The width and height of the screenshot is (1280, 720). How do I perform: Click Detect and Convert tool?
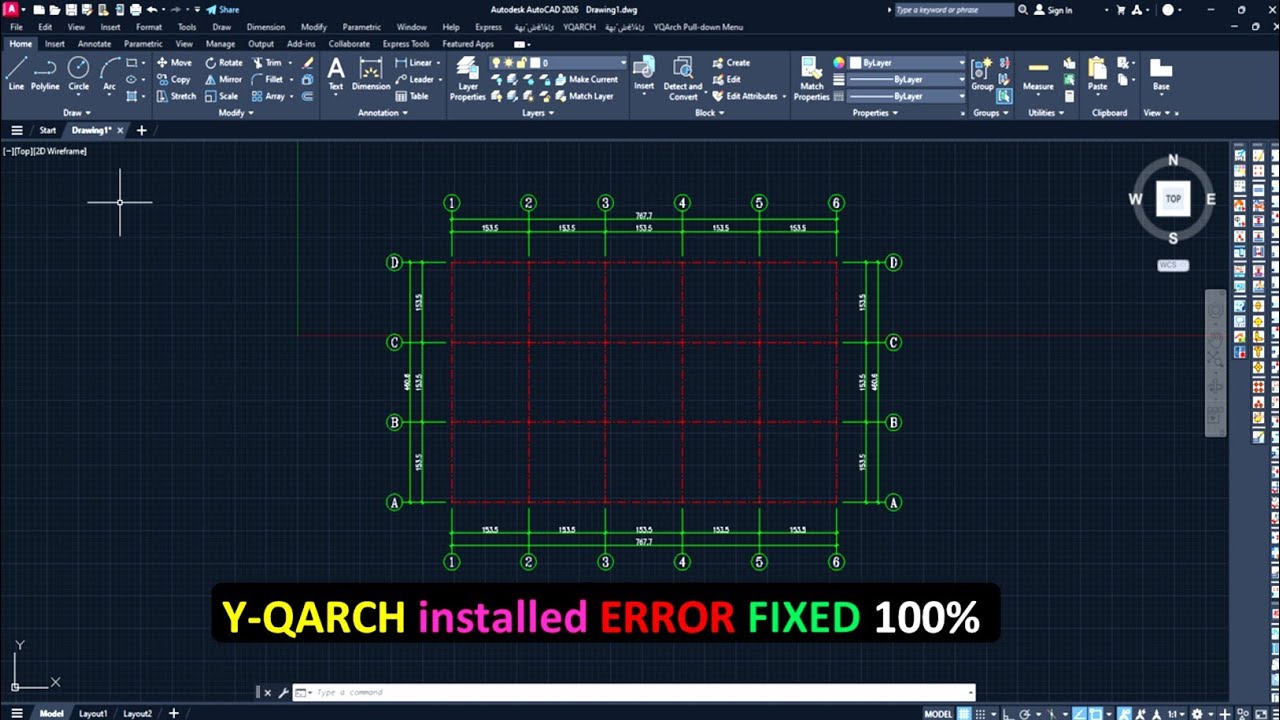683,79
